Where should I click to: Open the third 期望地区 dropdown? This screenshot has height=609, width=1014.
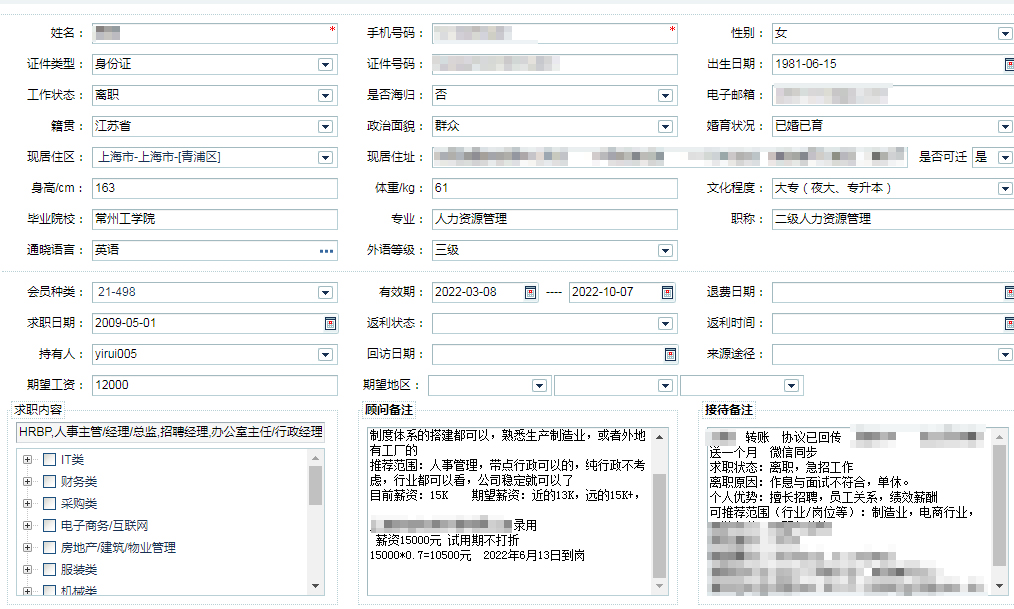(791, 386)
